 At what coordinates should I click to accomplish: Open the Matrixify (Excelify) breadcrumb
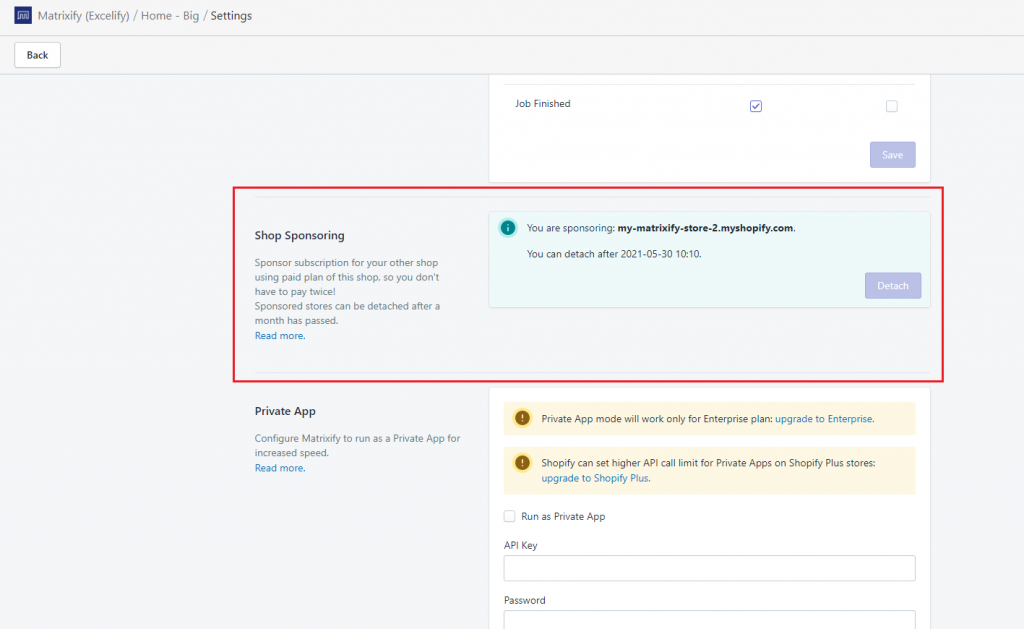[x=84, y=16]
